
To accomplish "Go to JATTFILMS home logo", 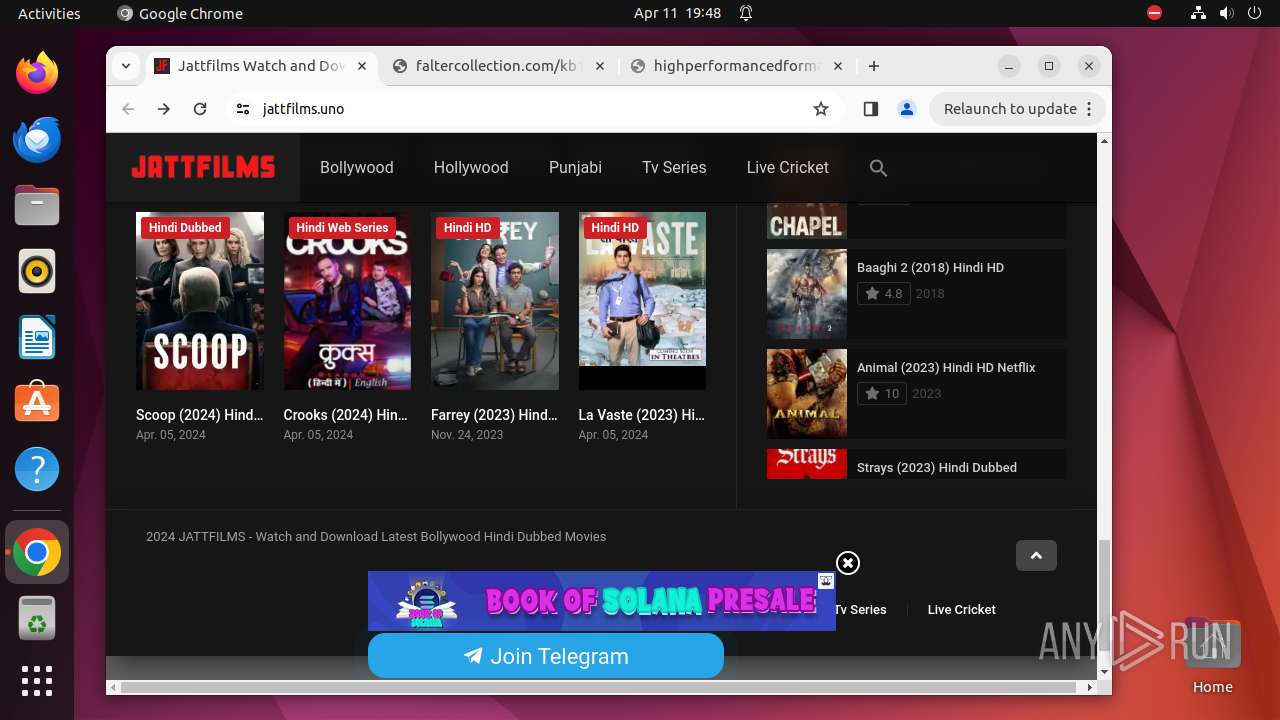I will tap(203, 168).
